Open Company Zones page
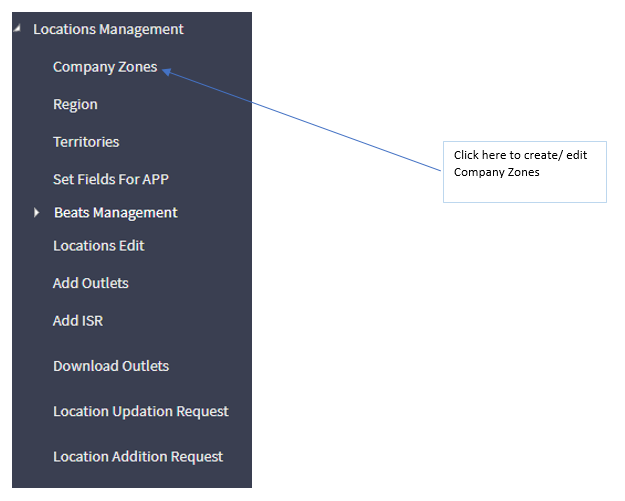Viewport: 625px width, 501px height. point(105,67)
